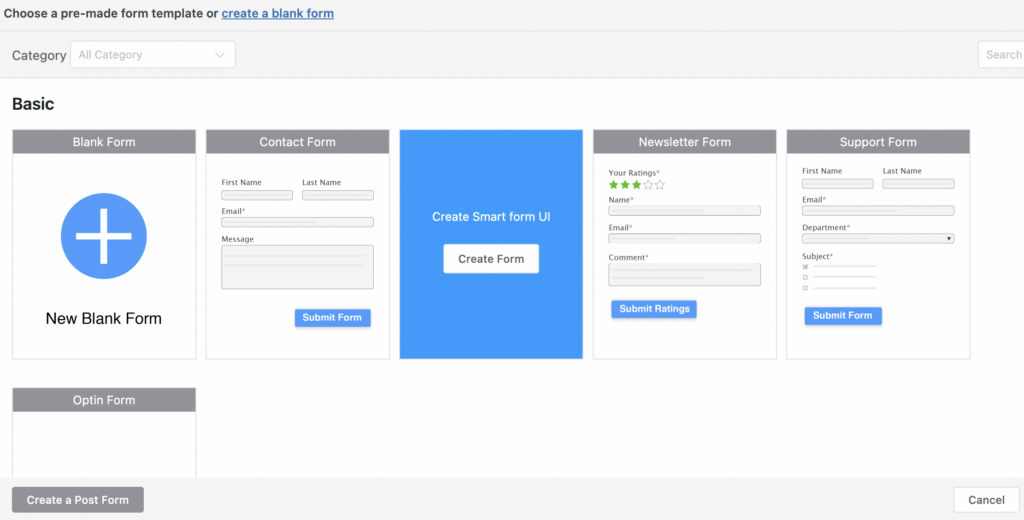Click the Email field in Contact Form preview

(297, 222)
